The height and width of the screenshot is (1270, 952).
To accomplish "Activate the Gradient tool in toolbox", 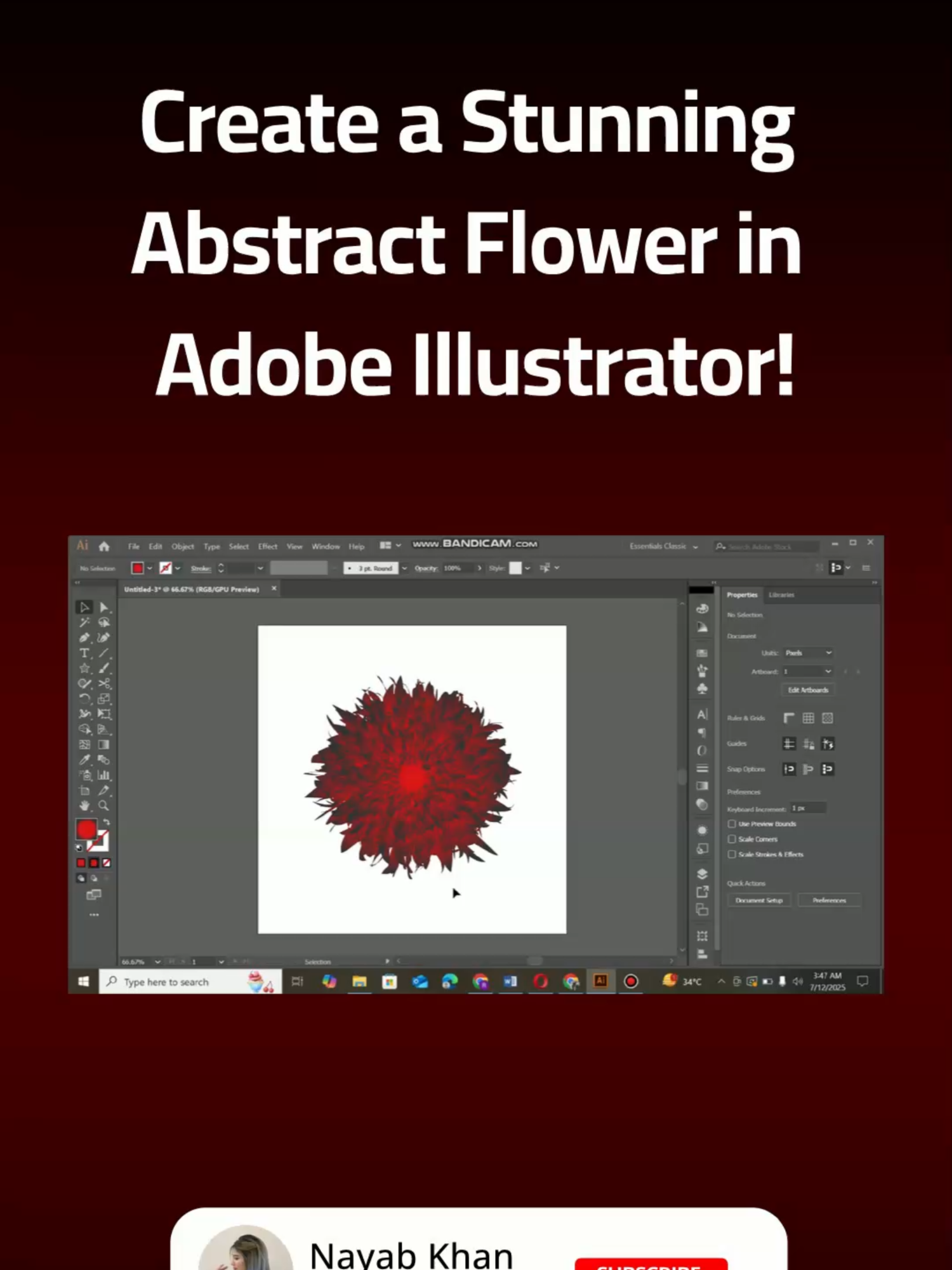I will pyautogui.click(x=104, y=744).
